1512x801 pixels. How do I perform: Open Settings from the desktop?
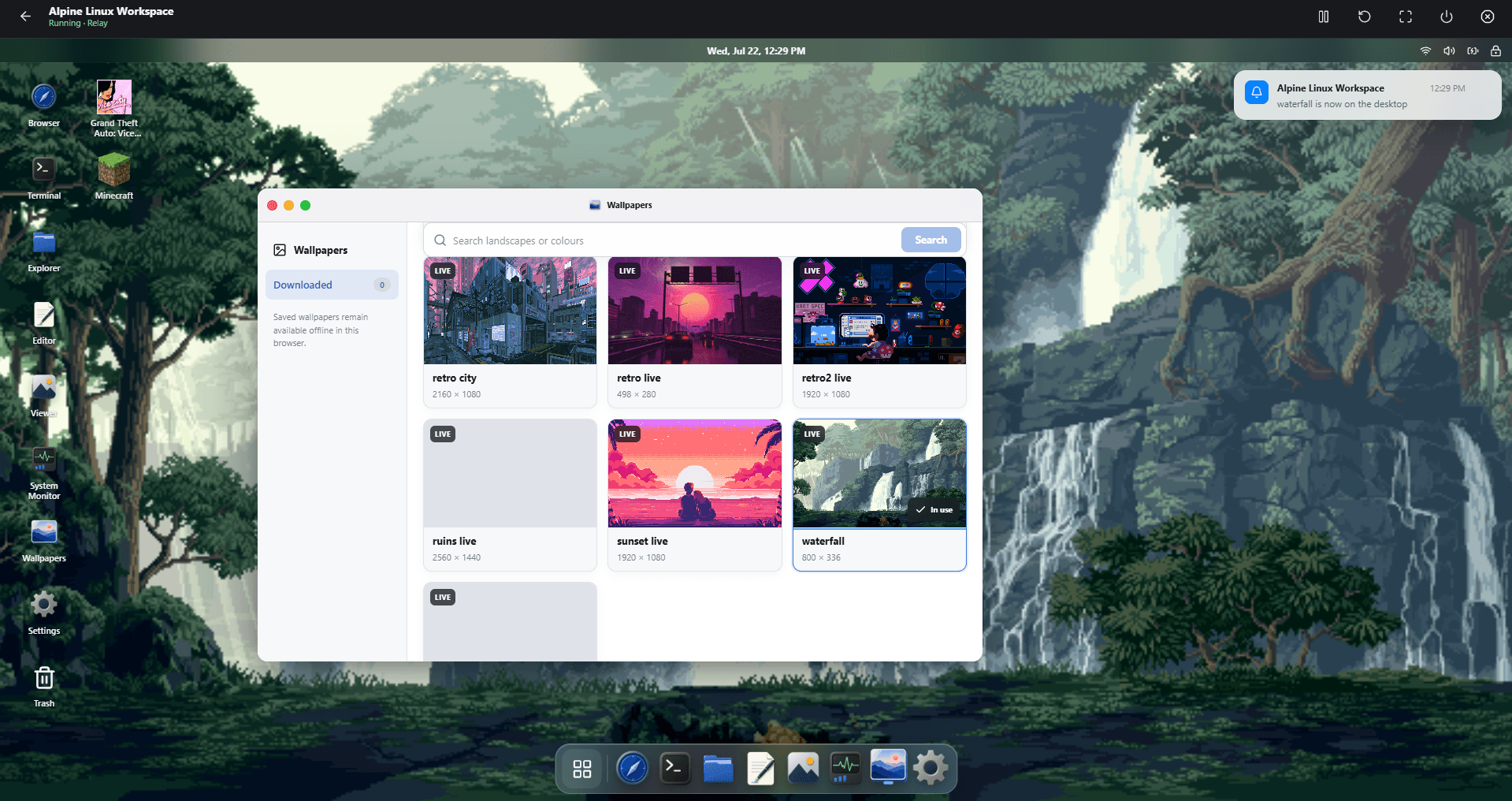tap(44, 612)
